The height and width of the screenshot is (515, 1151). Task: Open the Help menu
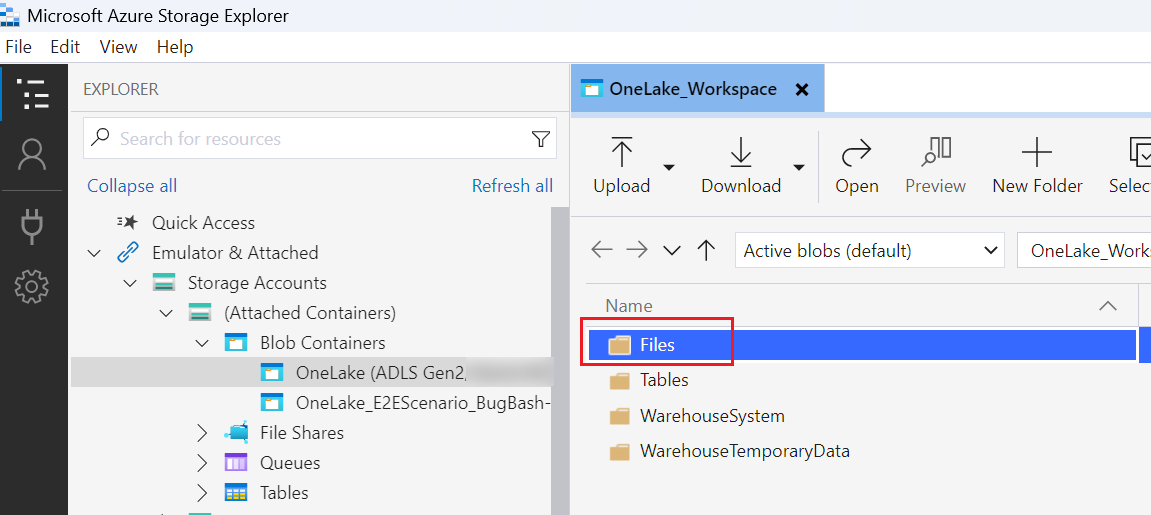(175, 47)
